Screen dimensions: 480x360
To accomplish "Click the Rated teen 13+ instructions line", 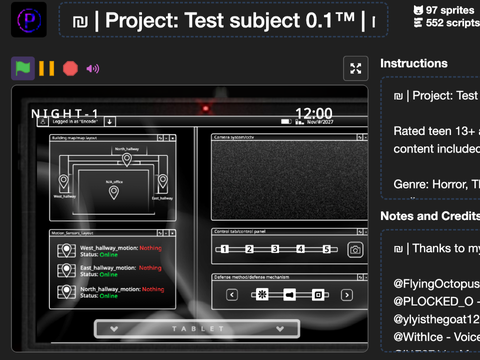I will (x=437, y=131).
